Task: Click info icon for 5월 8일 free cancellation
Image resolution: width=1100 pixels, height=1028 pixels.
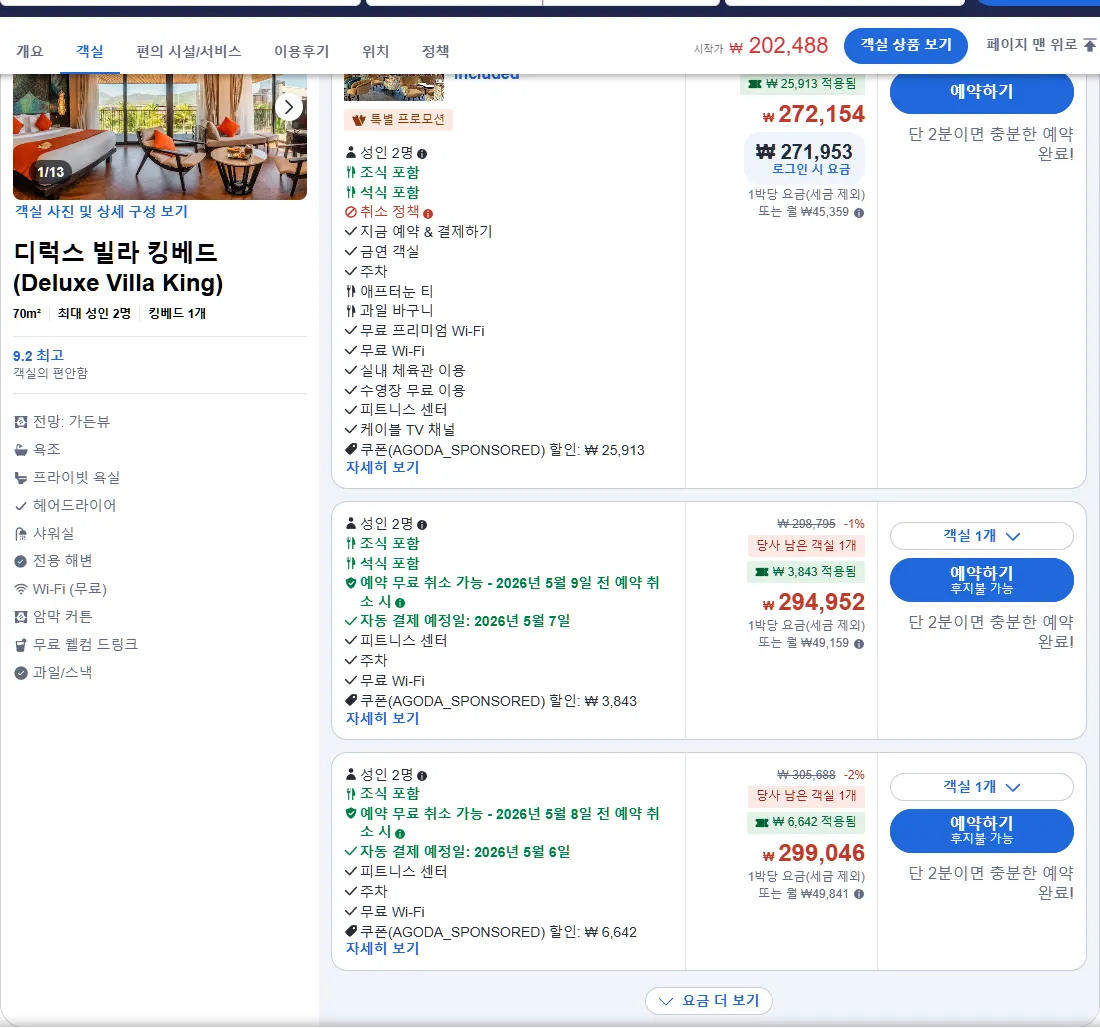Action: [x=400, y=834]
